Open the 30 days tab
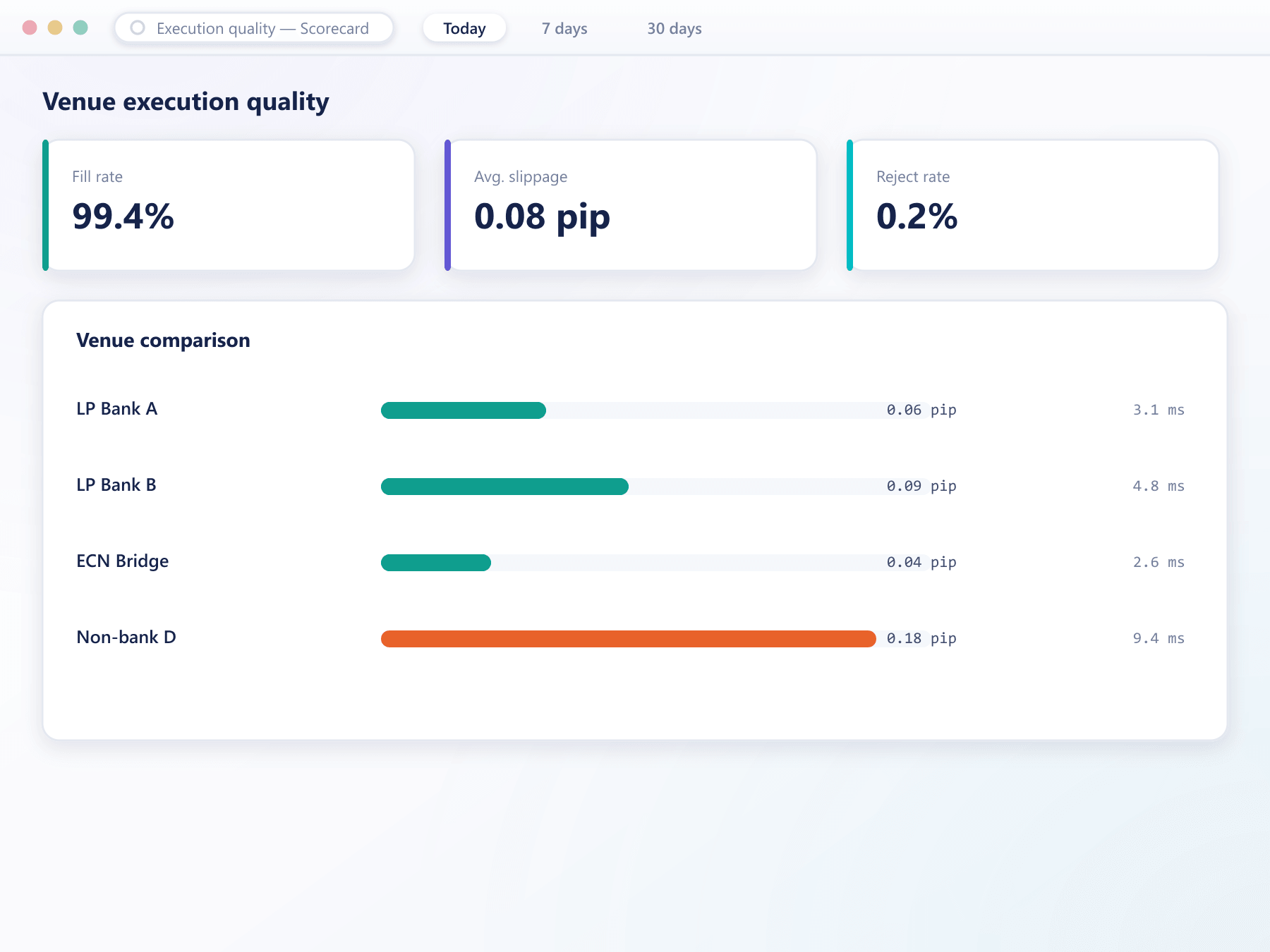The width and height of the screenshot is (1270, 952). (x=675, y=28)
